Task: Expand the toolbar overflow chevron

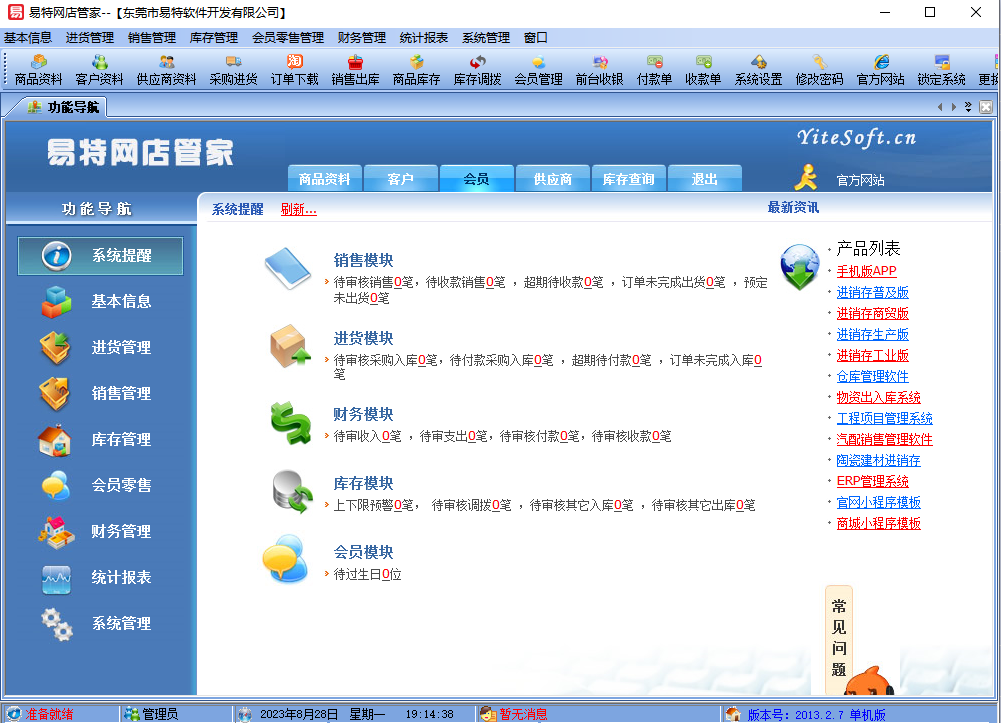Action: tap(968, 105)
